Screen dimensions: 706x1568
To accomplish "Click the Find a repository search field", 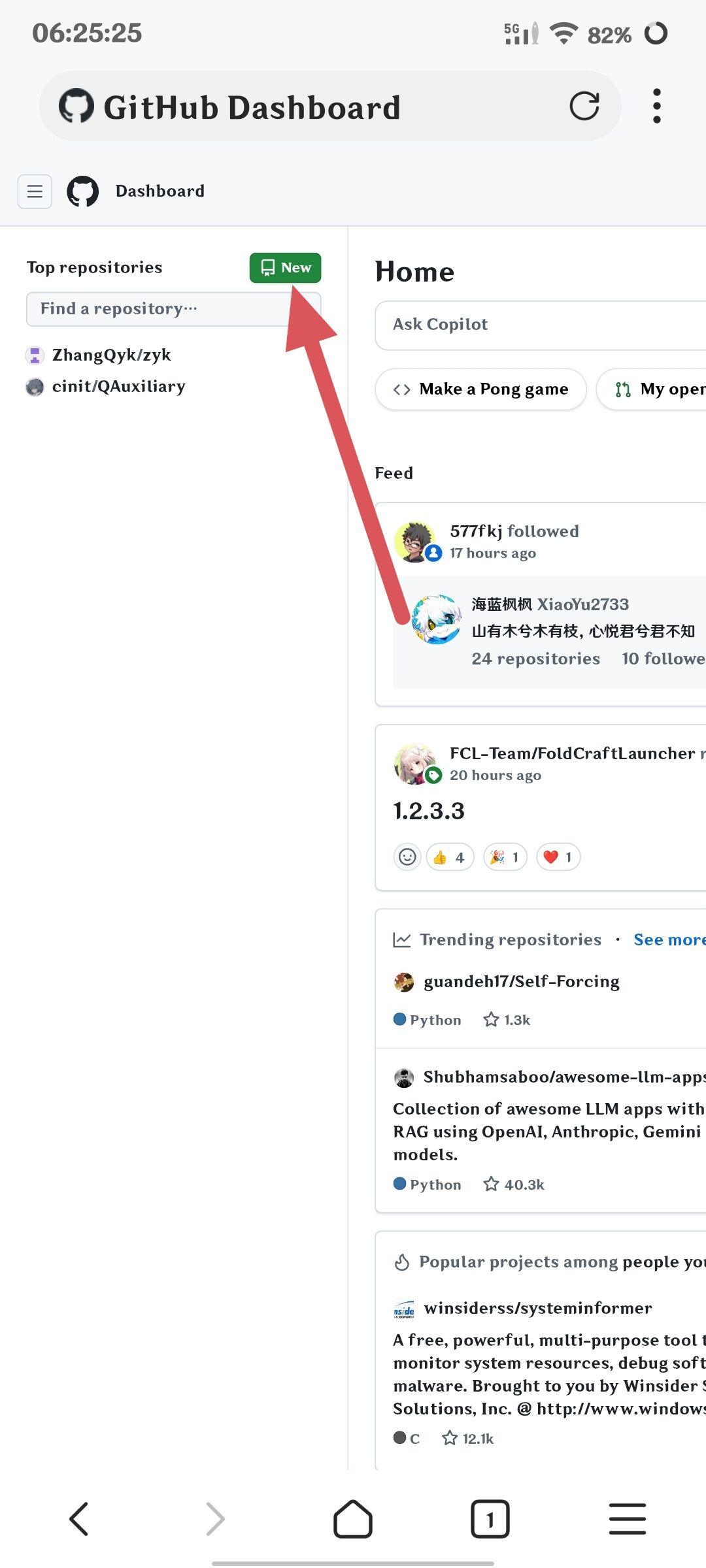I will [x=173, y=309].
